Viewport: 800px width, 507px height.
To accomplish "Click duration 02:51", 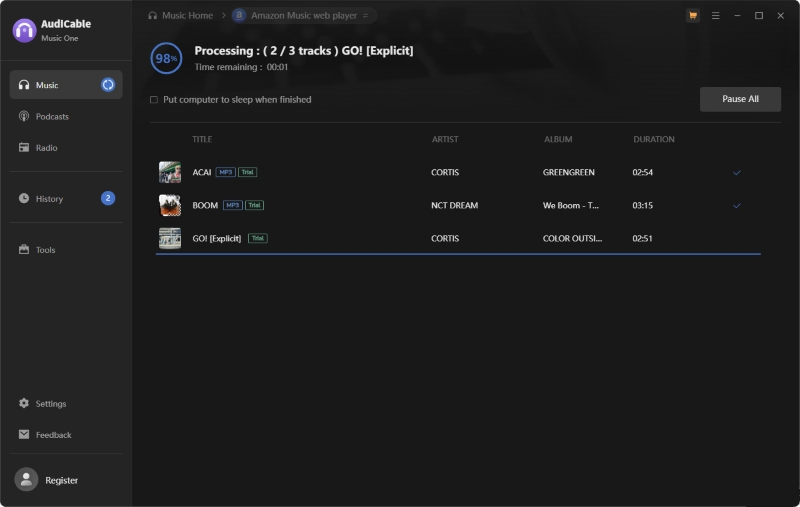I will coord(642,238).
